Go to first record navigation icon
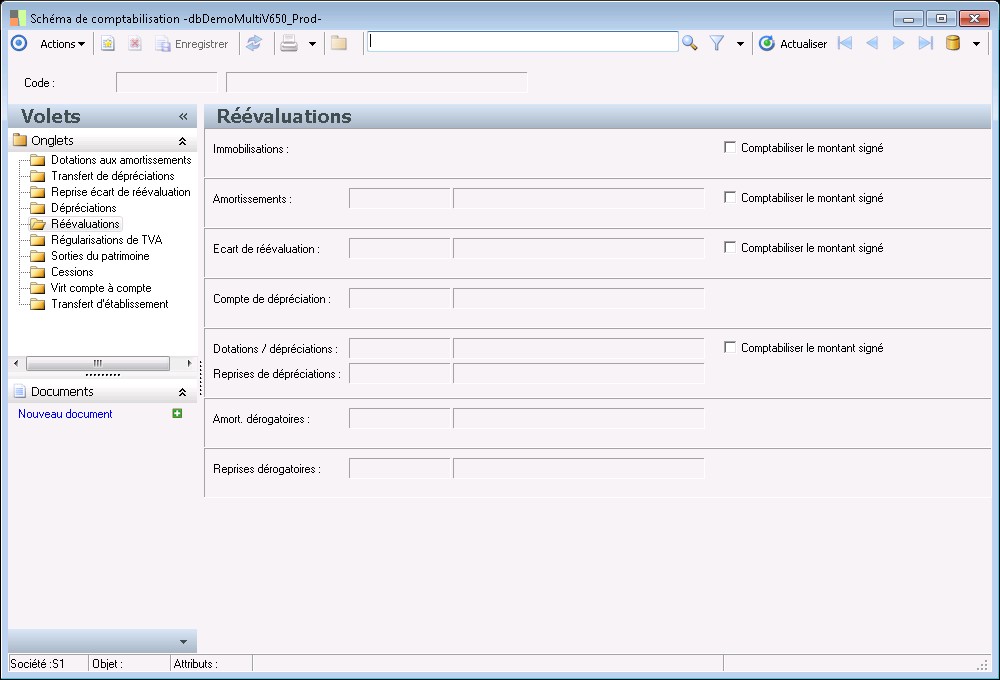The image size is (1000, 680). (x=845, y=43)
